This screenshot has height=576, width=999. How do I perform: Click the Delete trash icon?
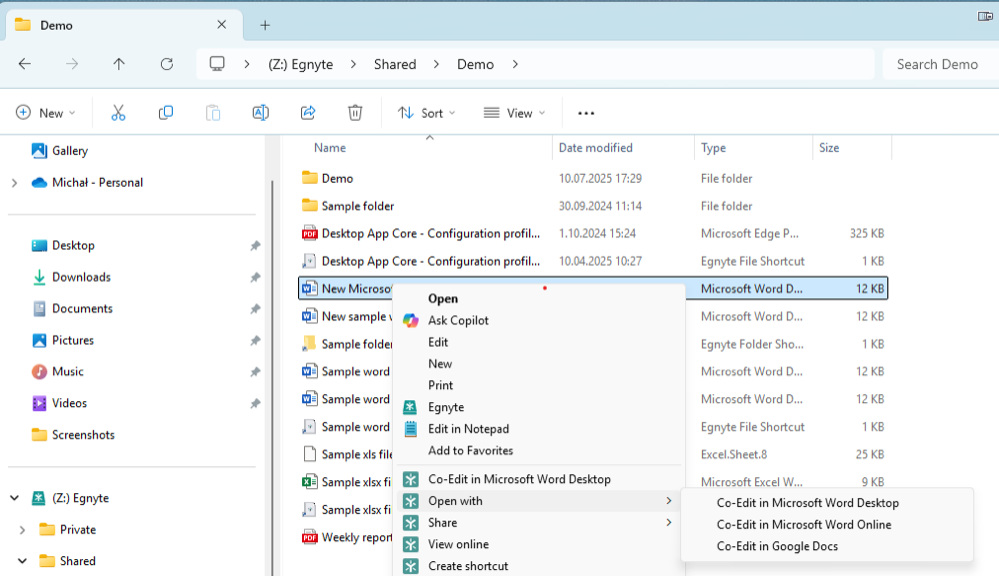[355, 113]
